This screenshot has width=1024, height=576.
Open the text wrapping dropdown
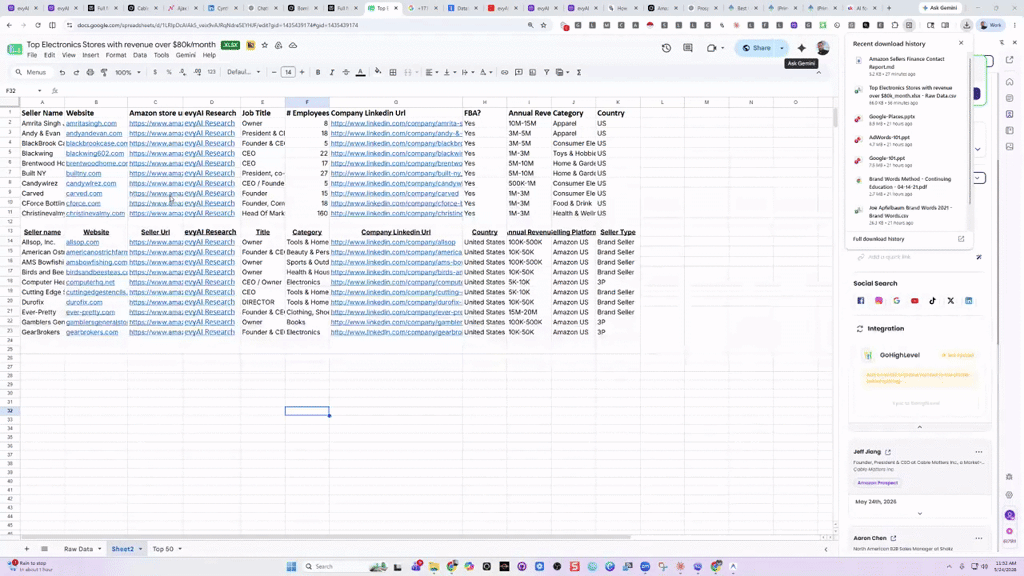click(467, 72)
